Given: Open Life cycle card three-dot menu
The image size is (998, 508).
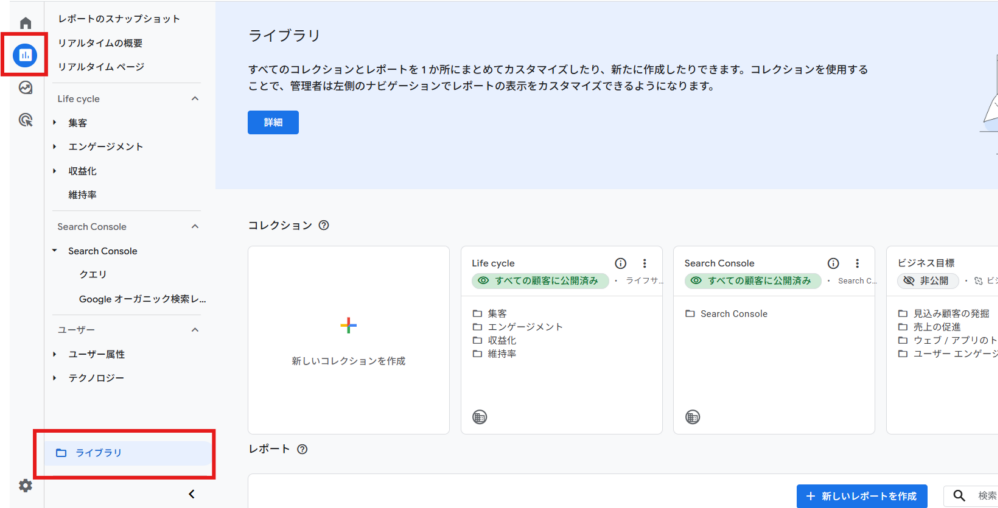Looking at the screenshot, I should [645, 264].
